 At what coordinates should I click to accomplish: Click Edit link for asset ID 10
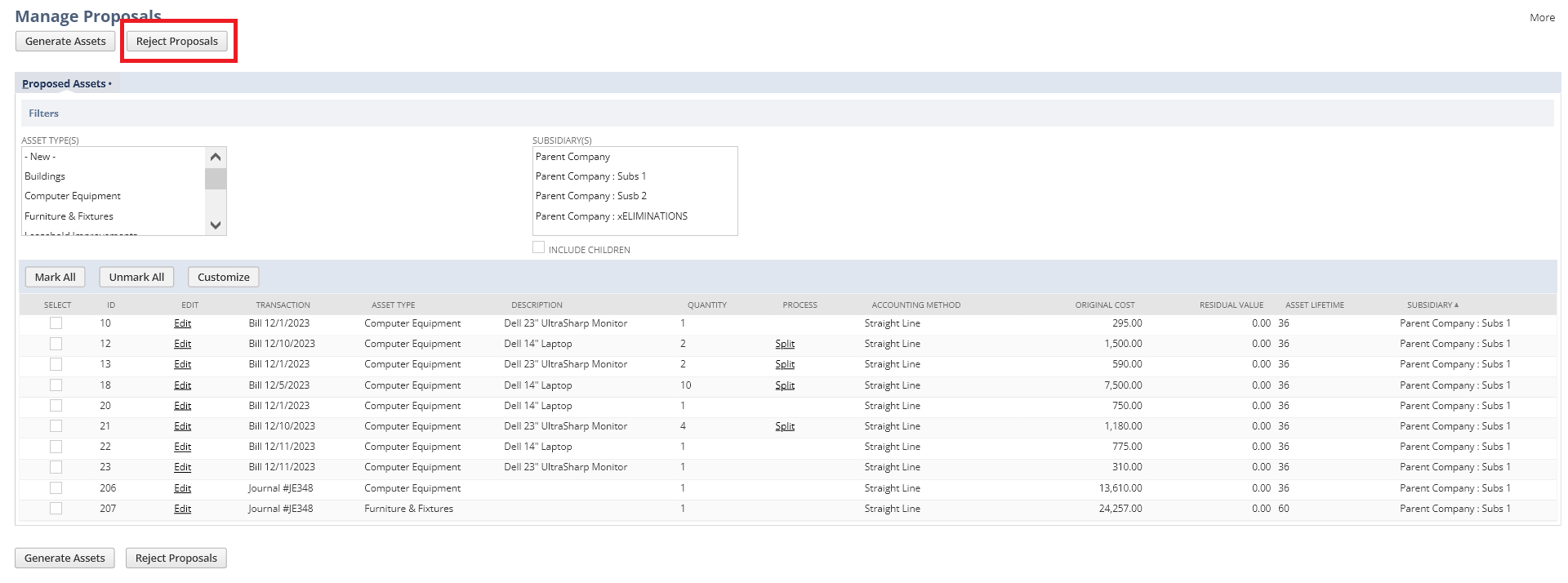tap(182, 323)
